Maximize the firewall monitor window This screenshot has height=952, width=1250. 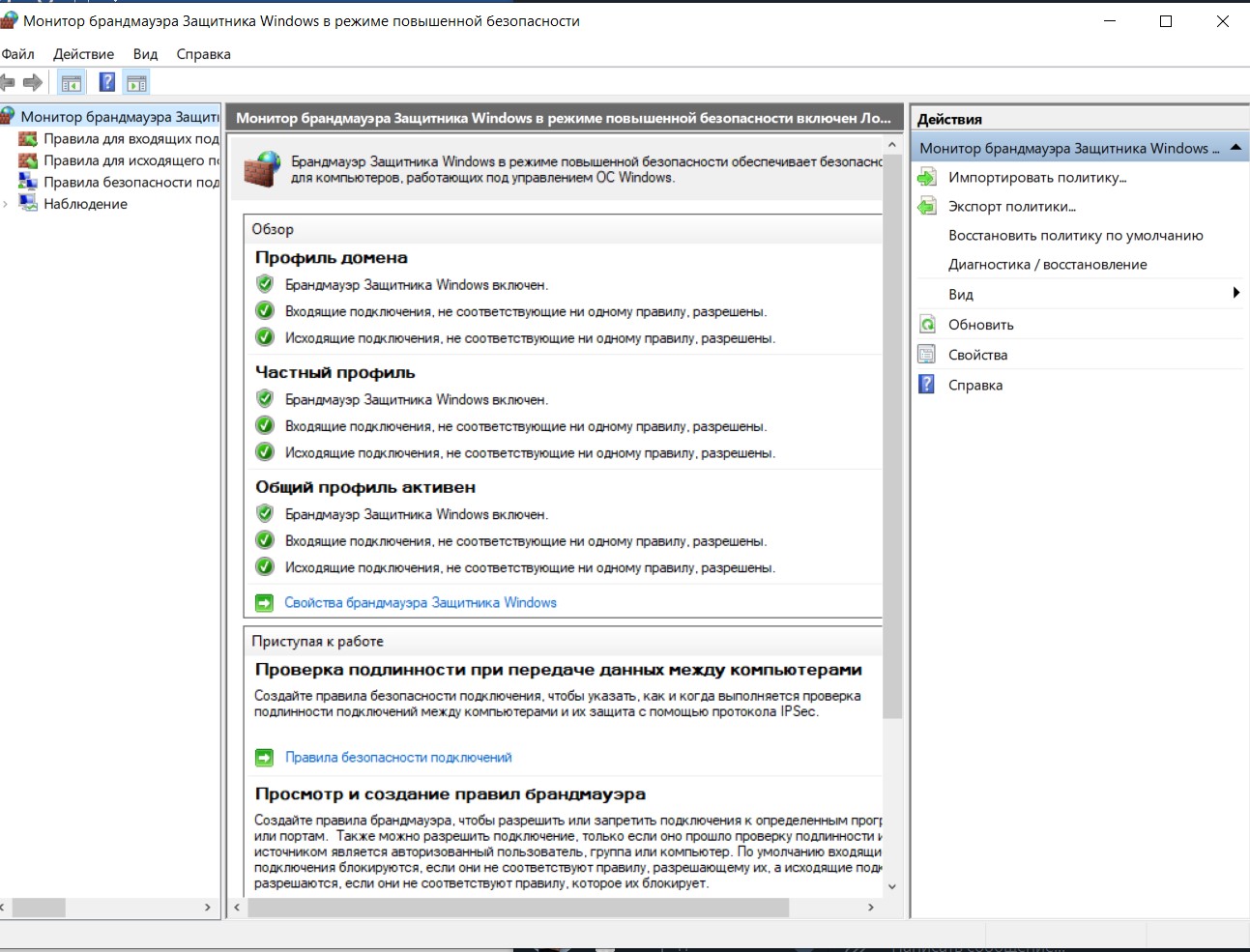pyautogui.click(x=1166, y=21)
